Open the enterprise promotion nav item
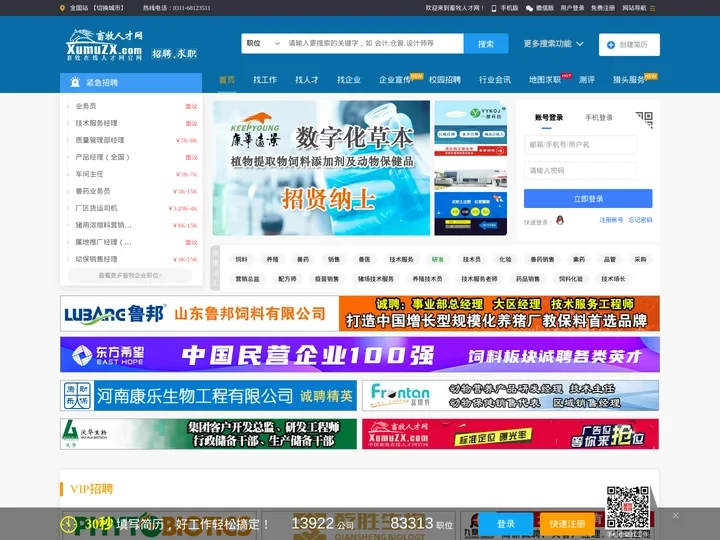This screenshot has height=540, width=720. click(395, 80)
